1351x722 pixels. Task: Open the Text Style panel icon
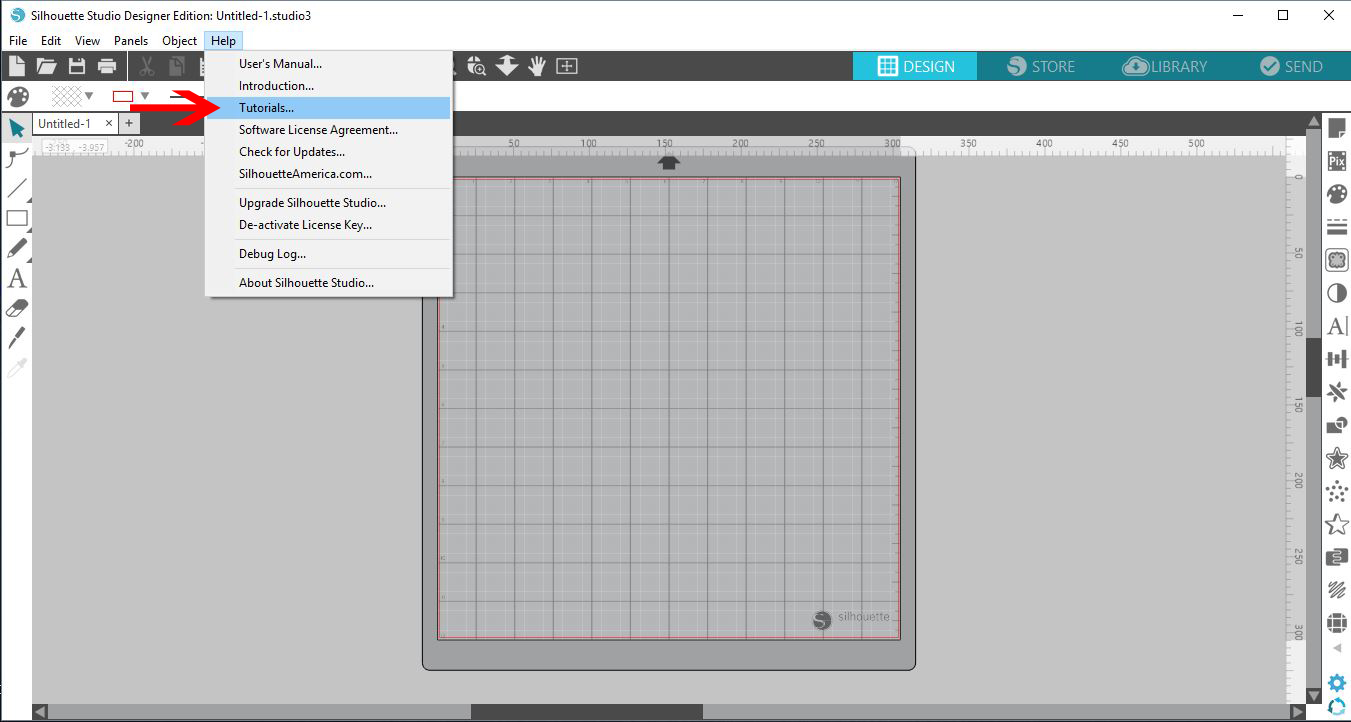[1336, 326]
